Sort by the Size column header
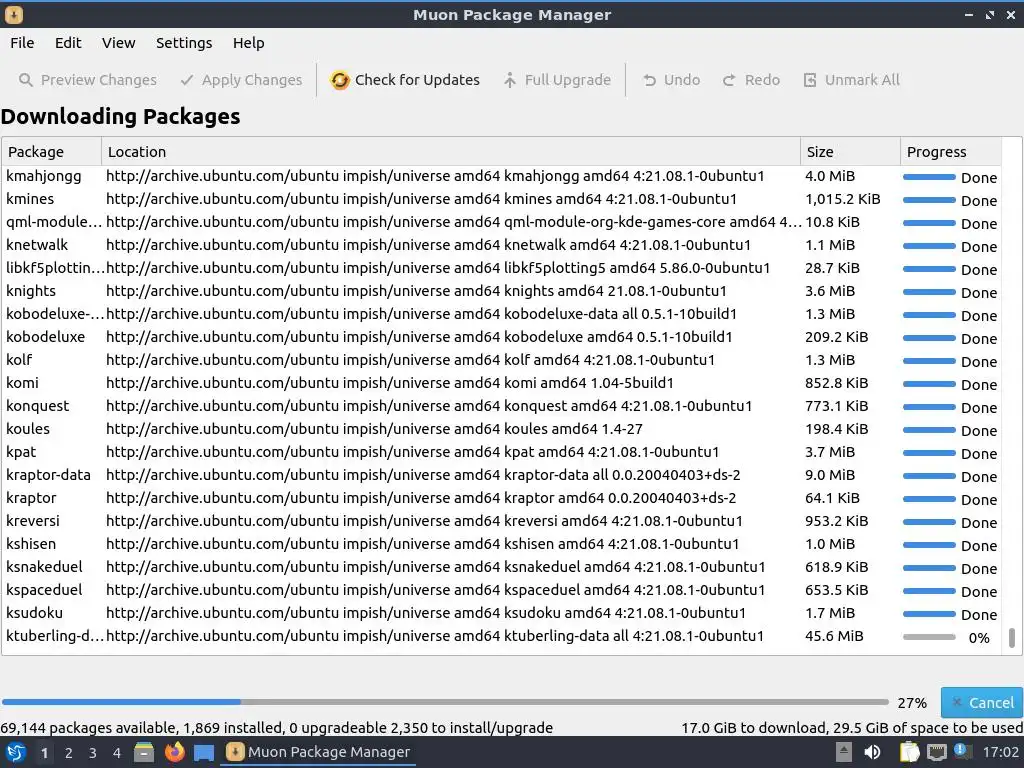 pos(850,152)
